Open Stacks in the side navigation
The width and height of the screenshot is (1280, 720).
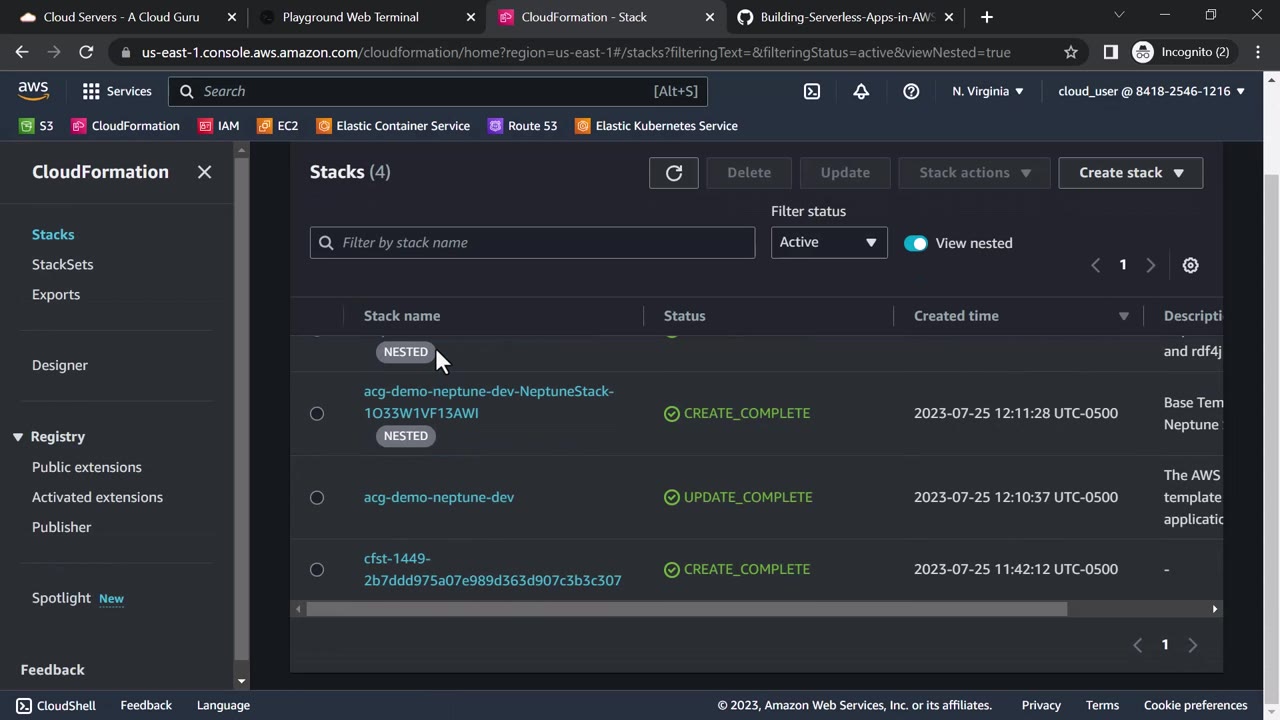tap(53, 234)
